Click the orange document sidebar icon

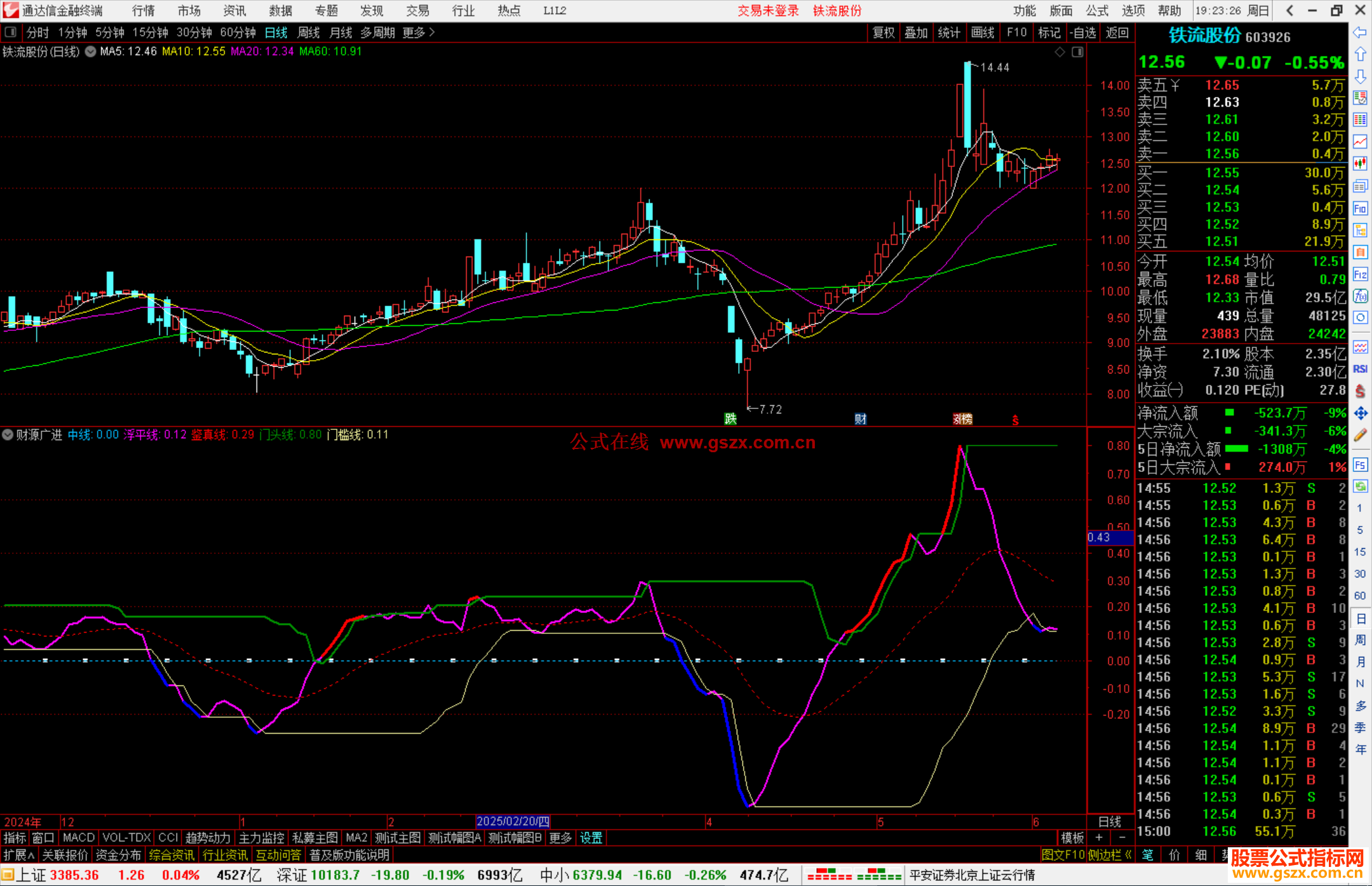click(x=1360, y=252)
